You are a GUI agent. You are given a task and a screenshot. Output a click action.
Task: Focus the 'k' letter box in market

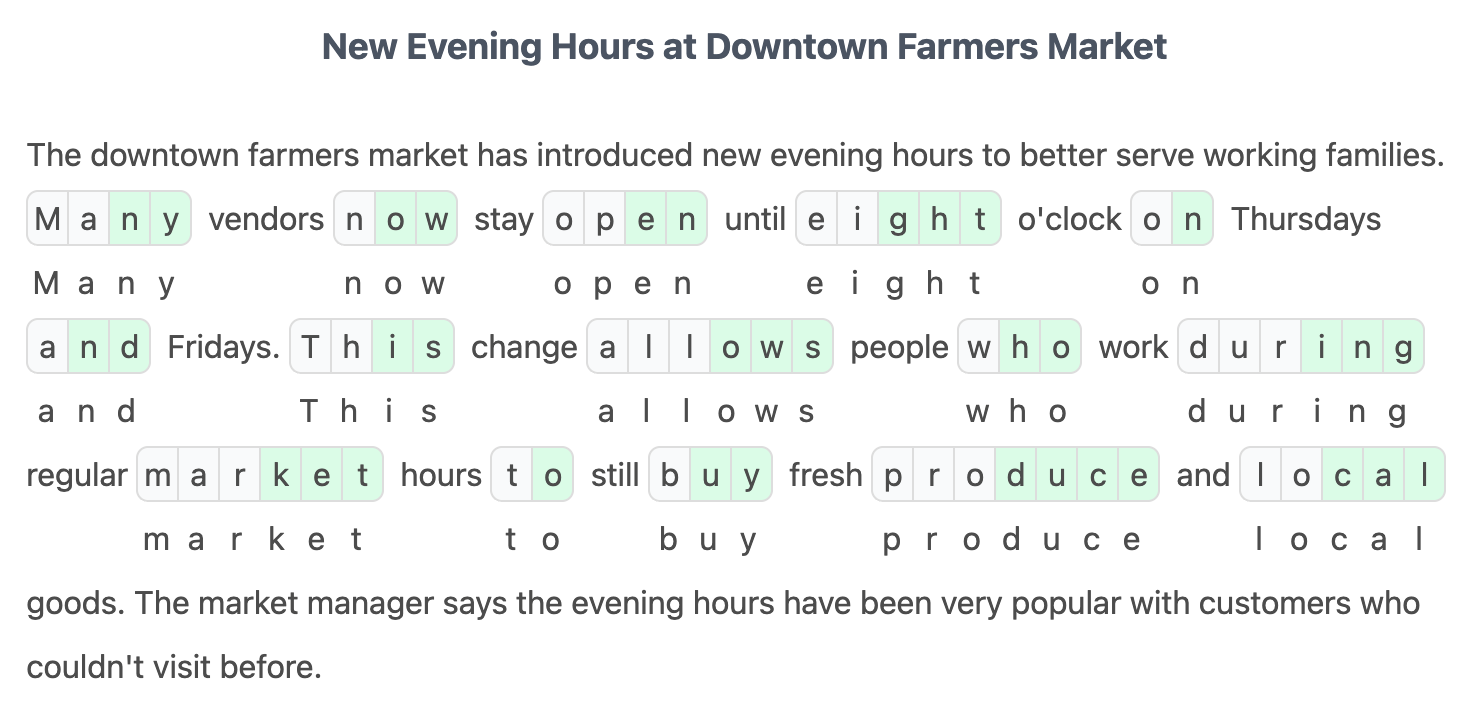tap(280, 475)
